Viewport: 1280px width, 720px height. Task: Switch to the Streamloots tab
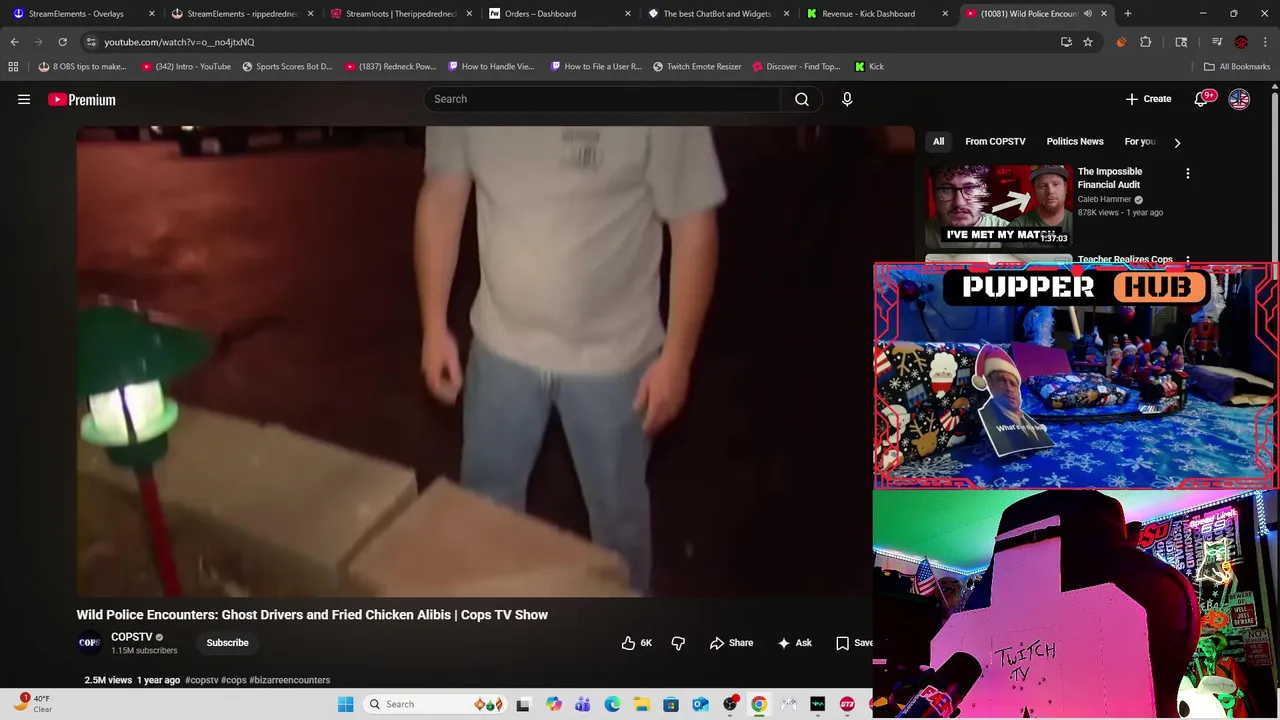tap(400, 14)
